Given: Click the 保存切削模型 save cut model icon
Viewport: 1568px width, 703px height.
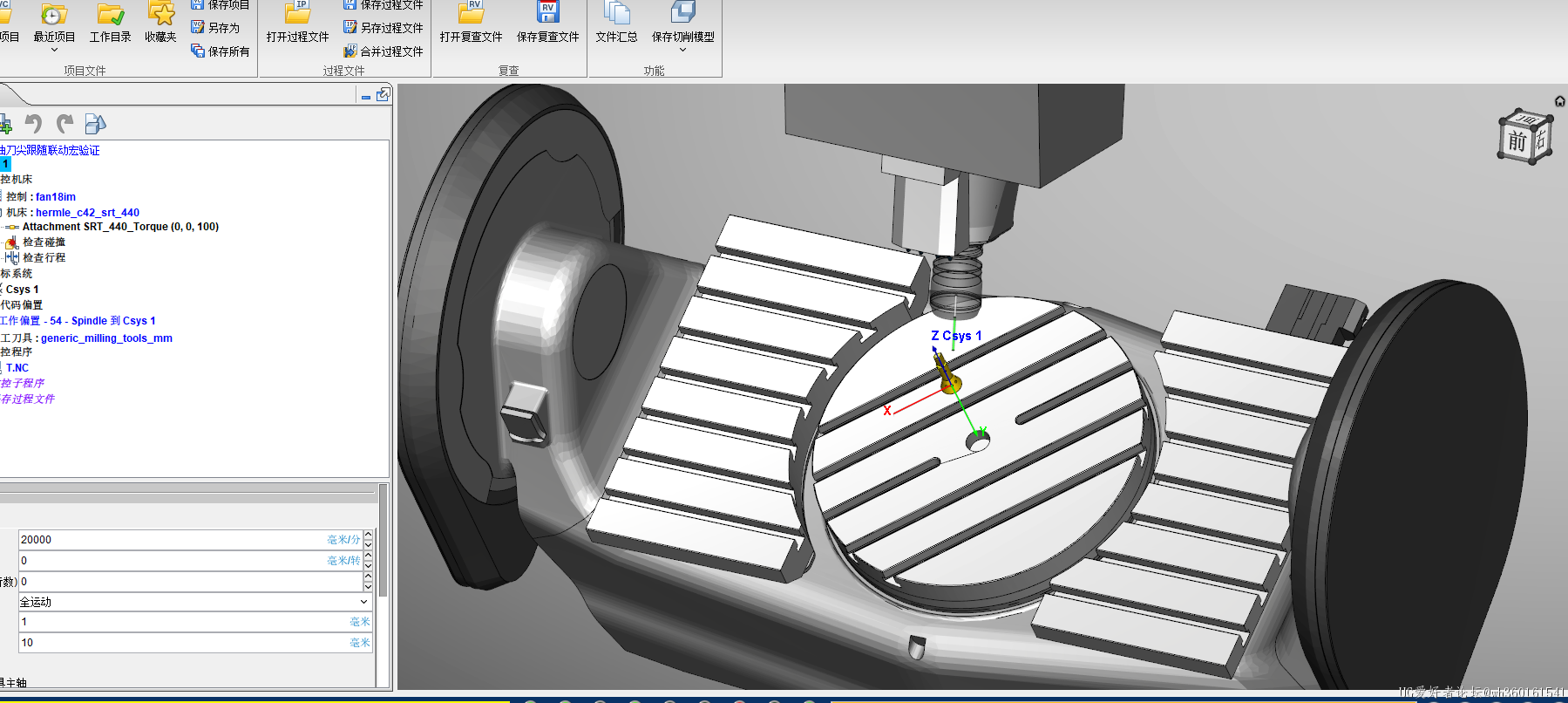Looking at the screenshot, I should pos(683,12).
